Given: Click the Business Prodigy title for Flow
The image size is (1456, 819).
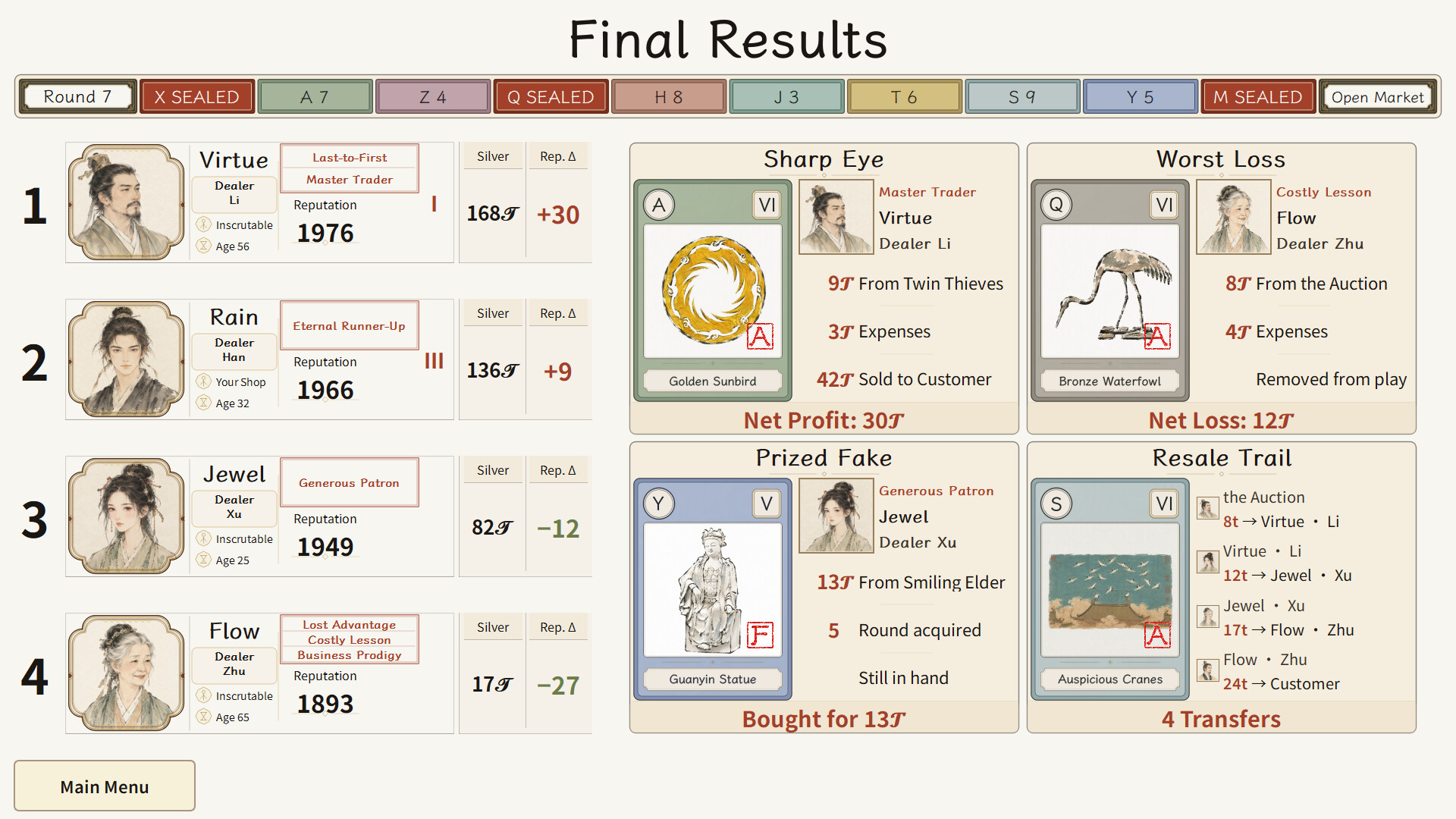Looking at the screenshot, I should click(350, 655).
